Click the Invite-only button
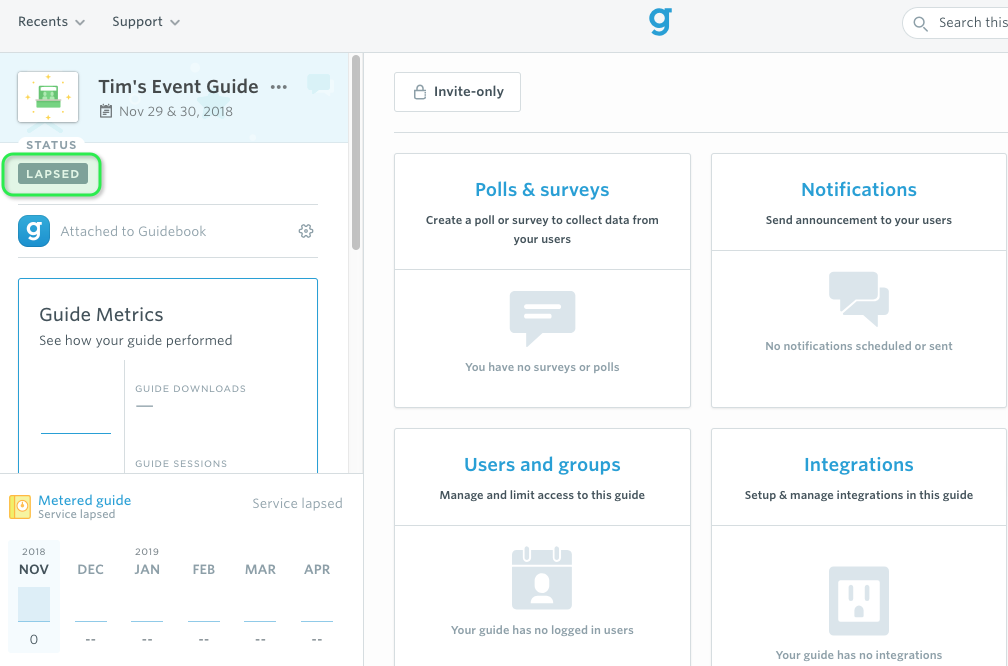This screenshot has width=1008, height=666. [x=457, y=92]
